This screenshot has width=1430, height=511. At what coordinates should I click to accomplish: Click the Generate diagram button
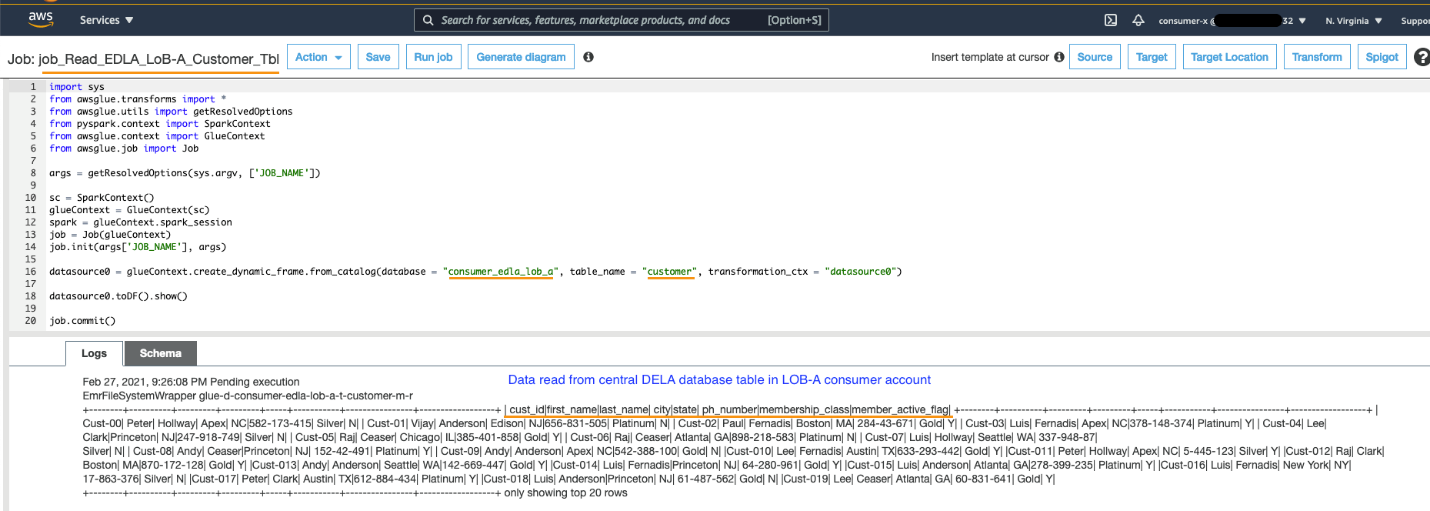(521, 57)
